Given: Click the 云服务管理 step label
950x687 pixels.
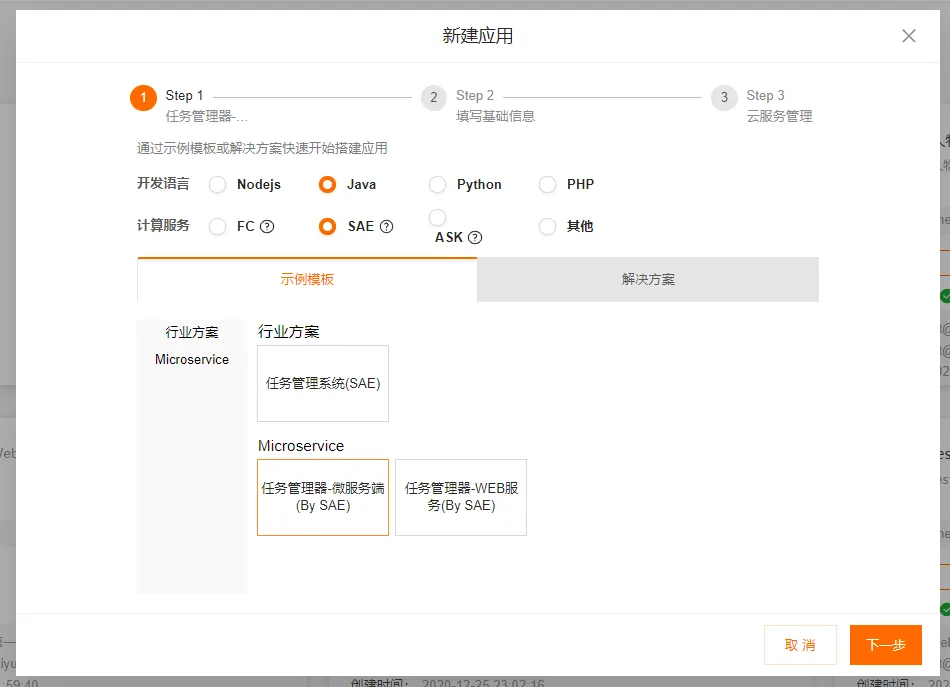Looking at the screenshot, I should coord(779,116).
